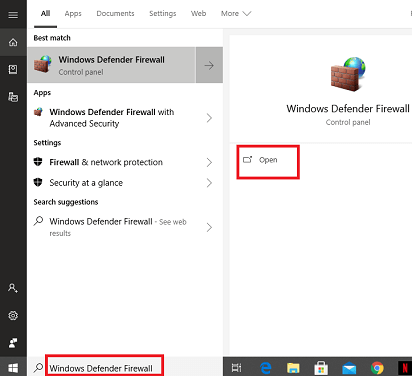Expand the More dropdown

click(236, 14)
